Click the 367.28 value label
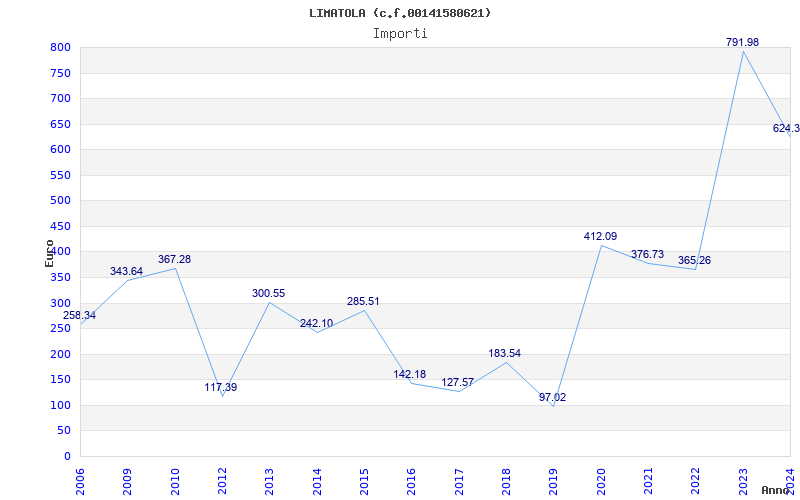 coord(174,259)
